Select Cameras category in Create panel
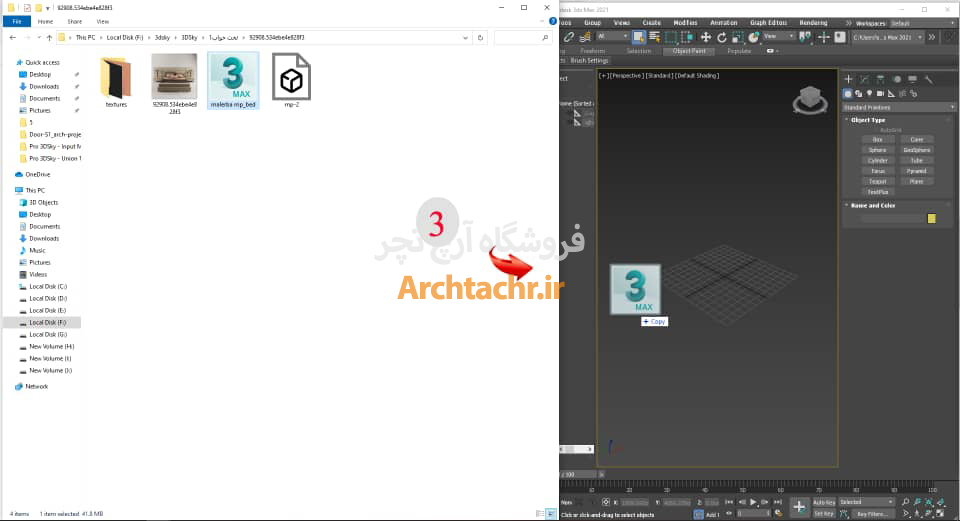Viewport: 960px width, 521px height. click(880, 94)
